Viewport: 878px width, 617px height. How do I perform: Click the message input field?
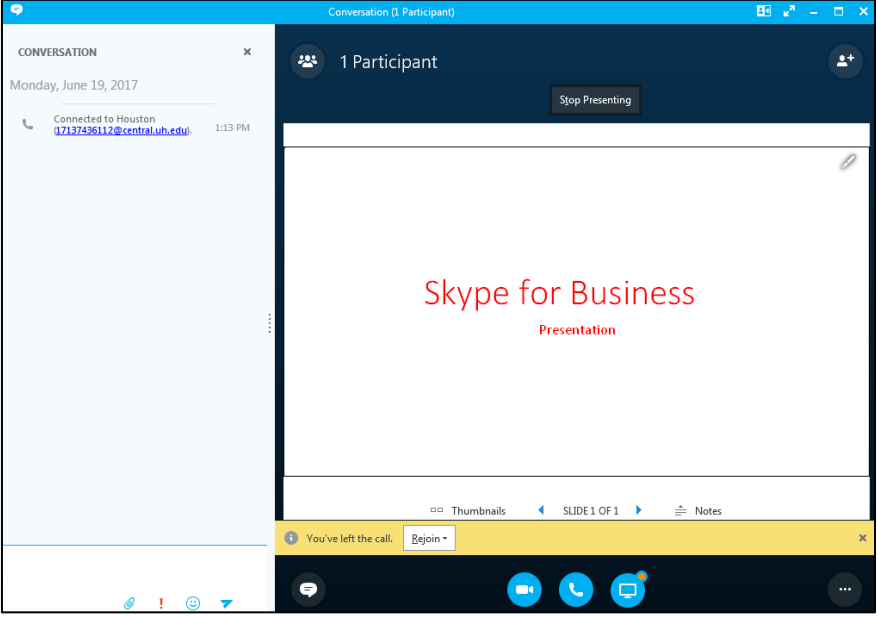pyautogui.click(x=135, y=570)
